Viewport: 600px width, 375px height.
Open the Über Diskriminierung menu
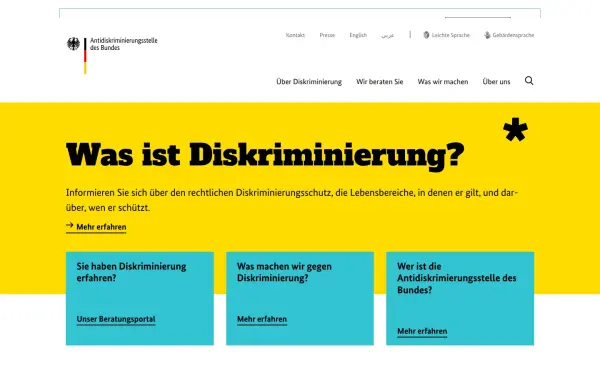point(309,82)
